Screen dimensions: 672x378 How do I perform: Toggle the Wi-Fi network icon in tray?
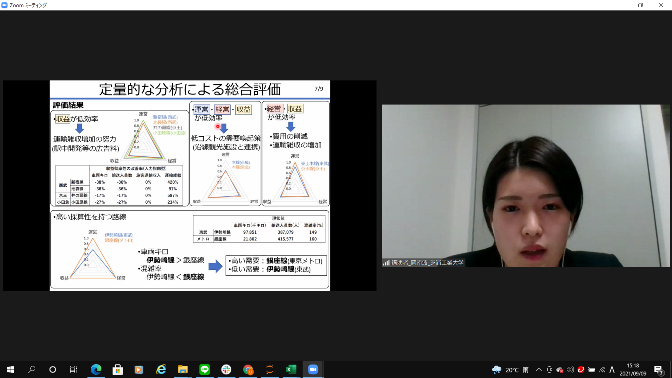tap(602, 369)
